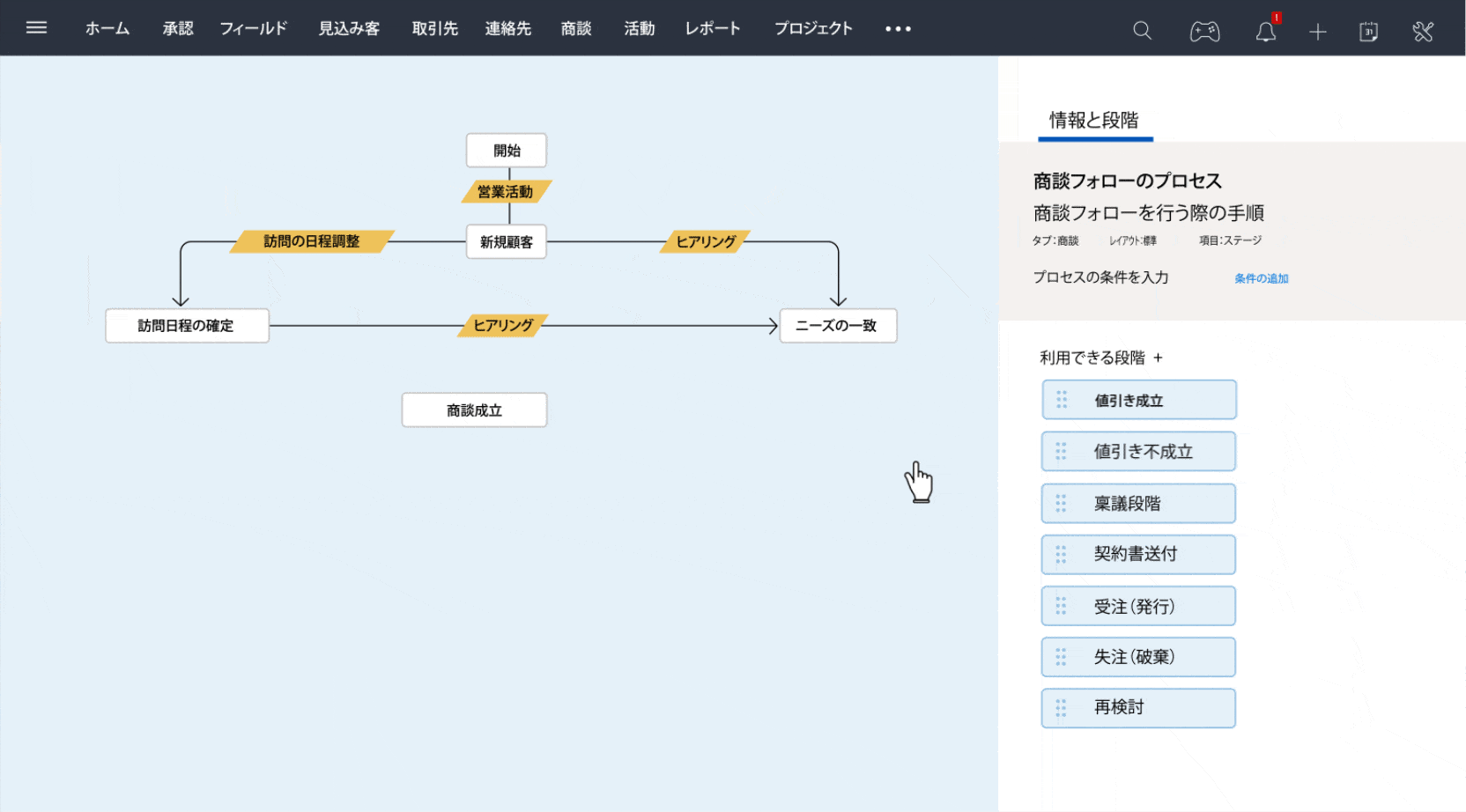The height and width of the screenshot is (812, 1466).
Task: Click drag handle of 値引き不成立 stage
Action: point(1062,451)
